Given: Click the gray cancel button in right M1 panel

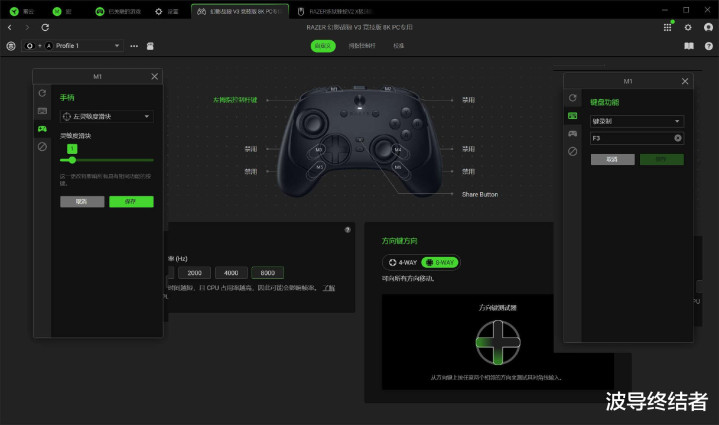Looking at the screenshot, I should point(613,160).
